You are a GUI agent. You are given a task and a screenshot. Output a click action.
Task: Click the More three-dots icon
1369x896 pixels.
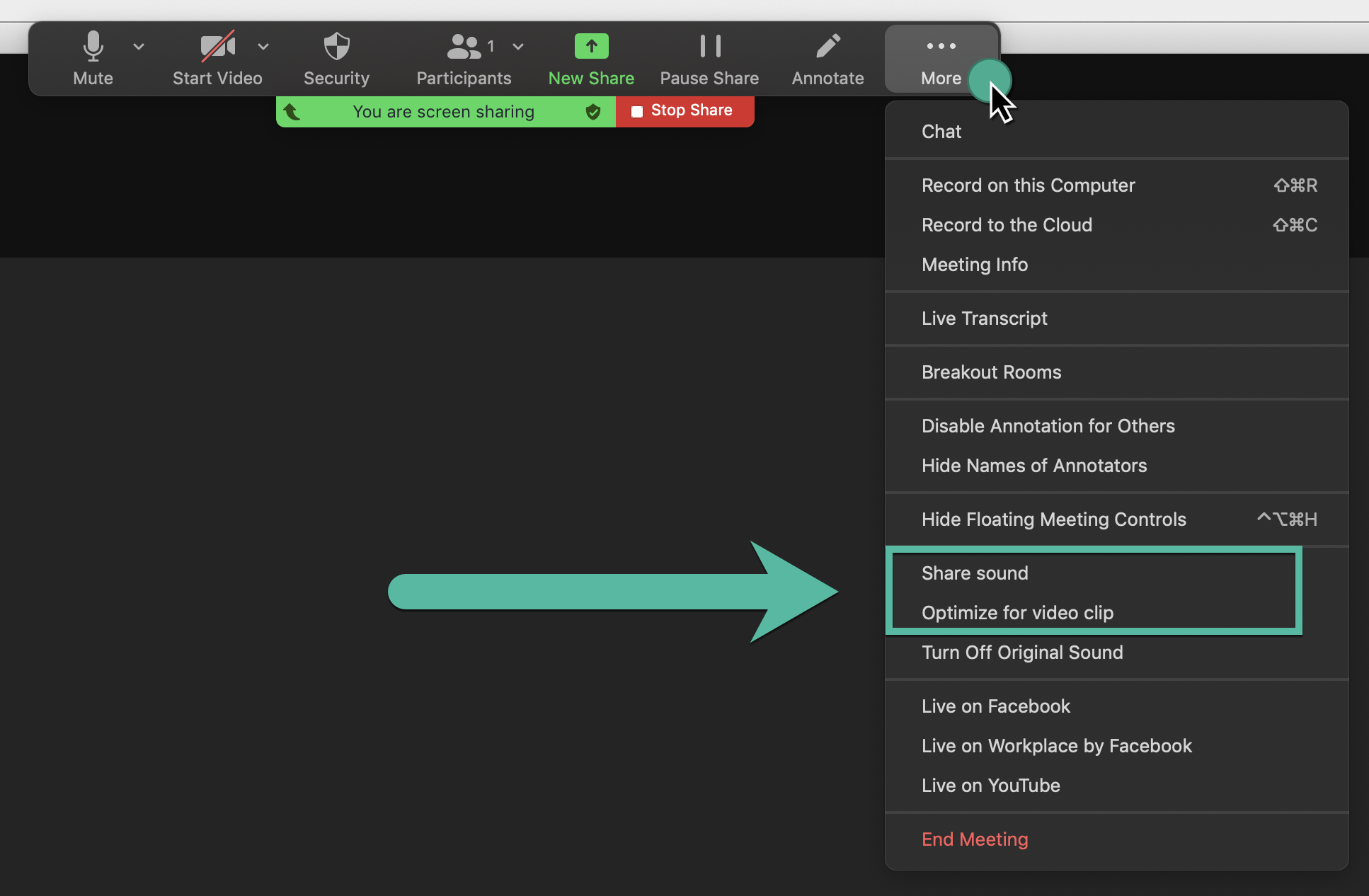[x=941, y=47]
